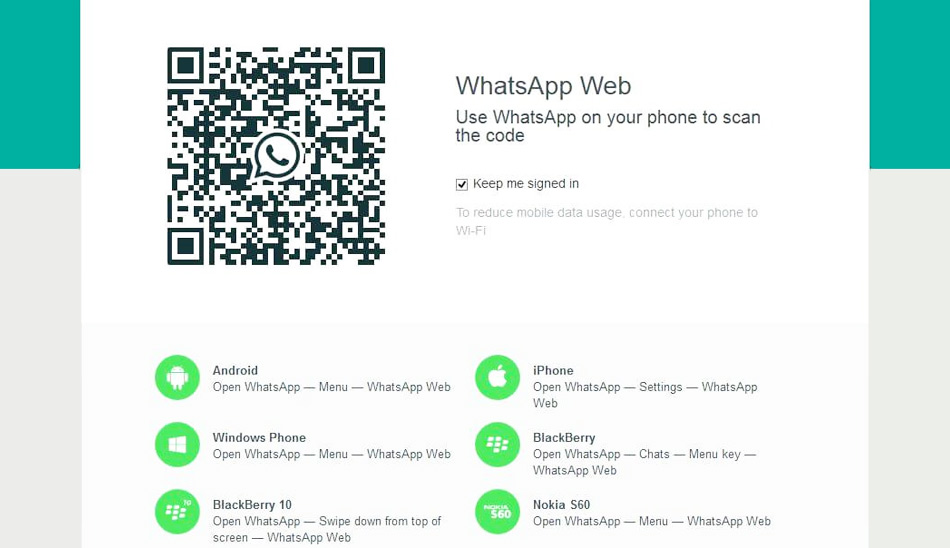Click the Nokia S60 heading
The width and height of the screenshot is (950, 548).
pos(562,505)
